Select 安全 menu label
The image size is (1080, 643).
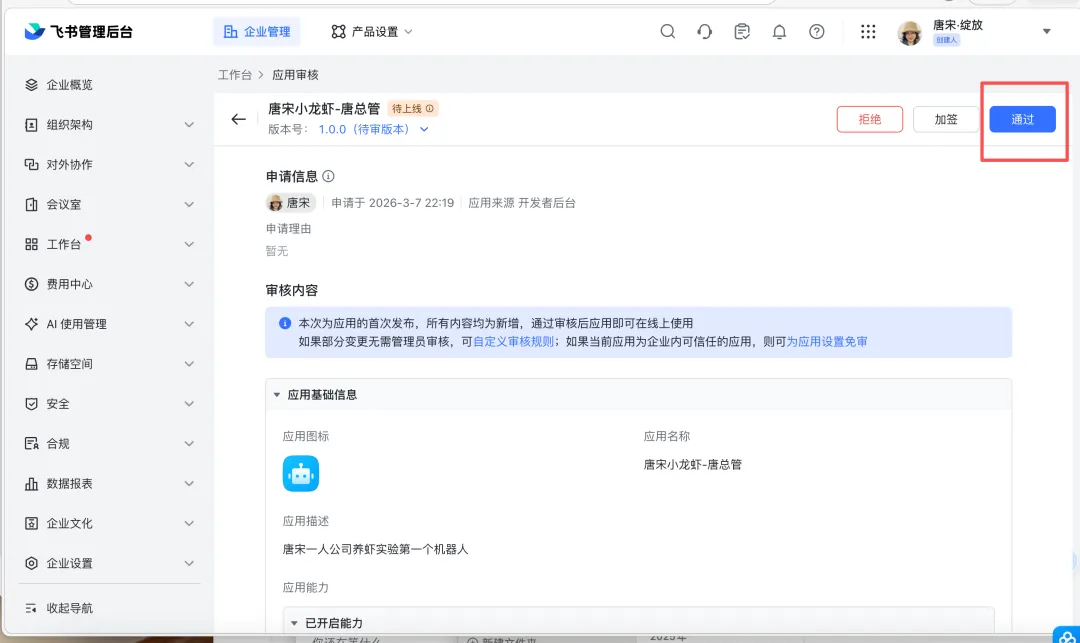click(x=58, y=404)
